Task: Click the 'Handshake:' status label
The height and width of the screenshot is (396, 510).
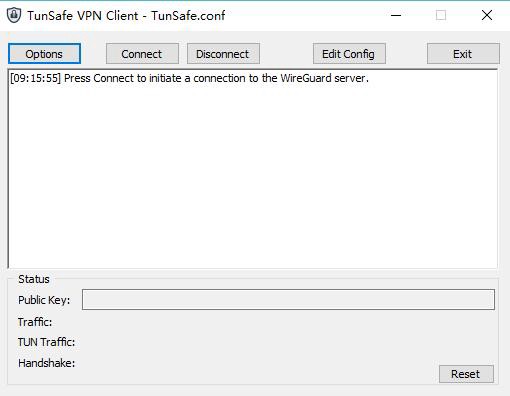Action: coord(46,363)
